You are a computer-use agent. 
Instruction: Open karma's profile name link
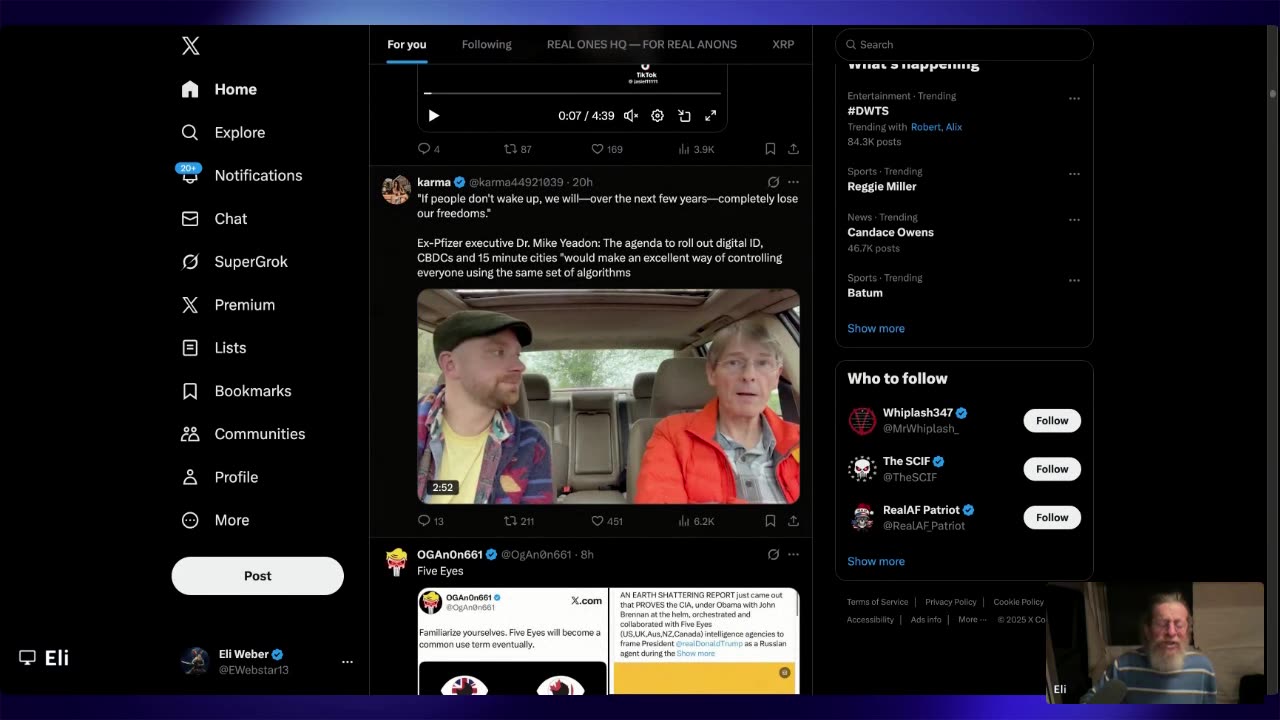(x=434, y=182)
